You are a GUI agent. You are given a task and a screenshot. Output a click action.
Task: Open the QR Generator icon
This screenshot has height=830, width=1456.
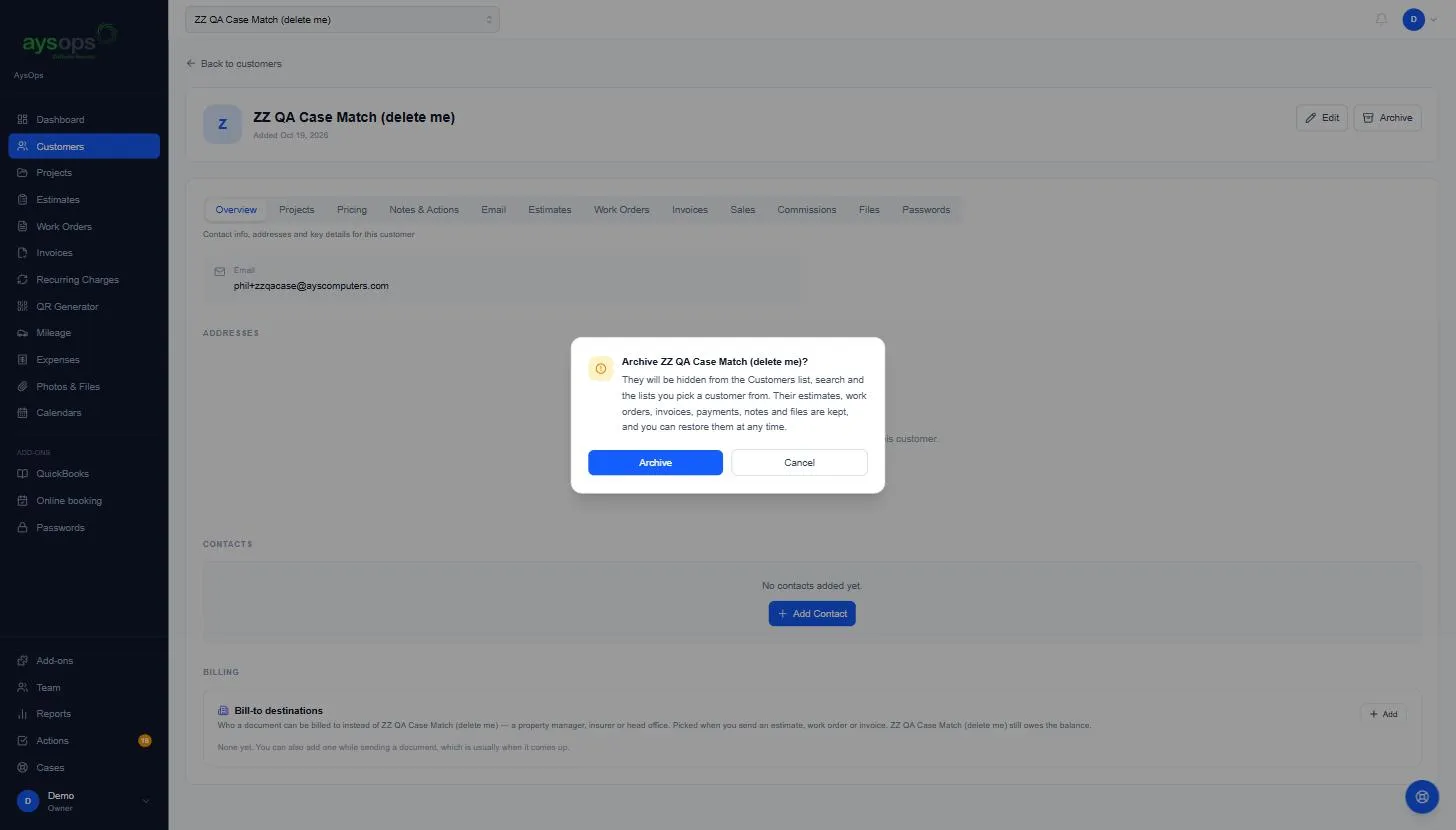pos(23,307)
